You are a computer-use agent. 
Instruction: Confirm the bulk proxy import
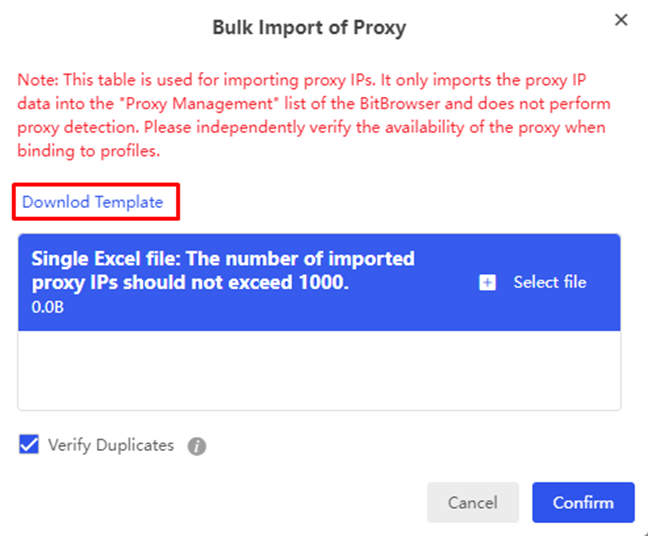point(583,502)
